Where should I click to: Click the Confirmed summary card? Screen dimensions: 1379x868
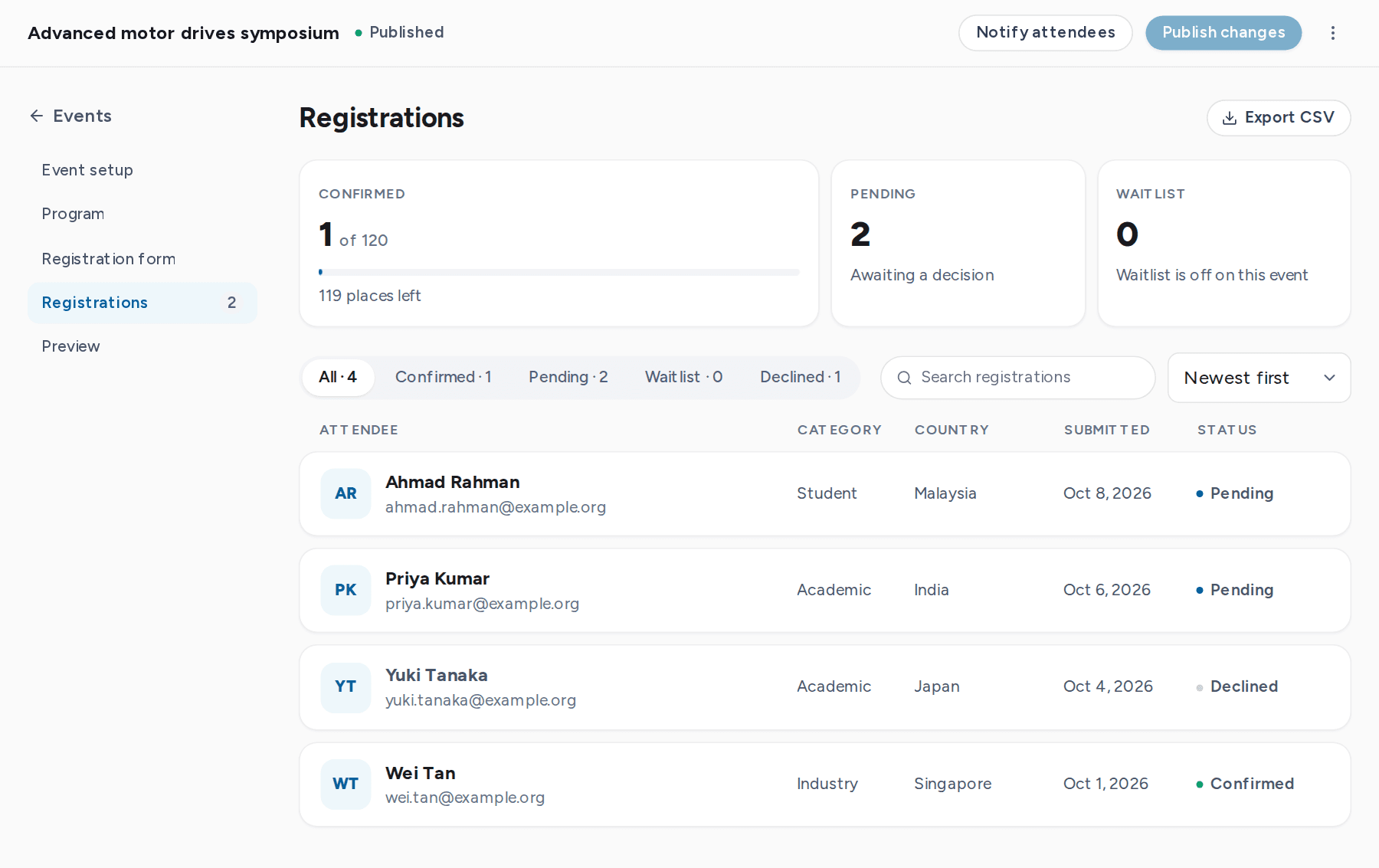point(559,244)
